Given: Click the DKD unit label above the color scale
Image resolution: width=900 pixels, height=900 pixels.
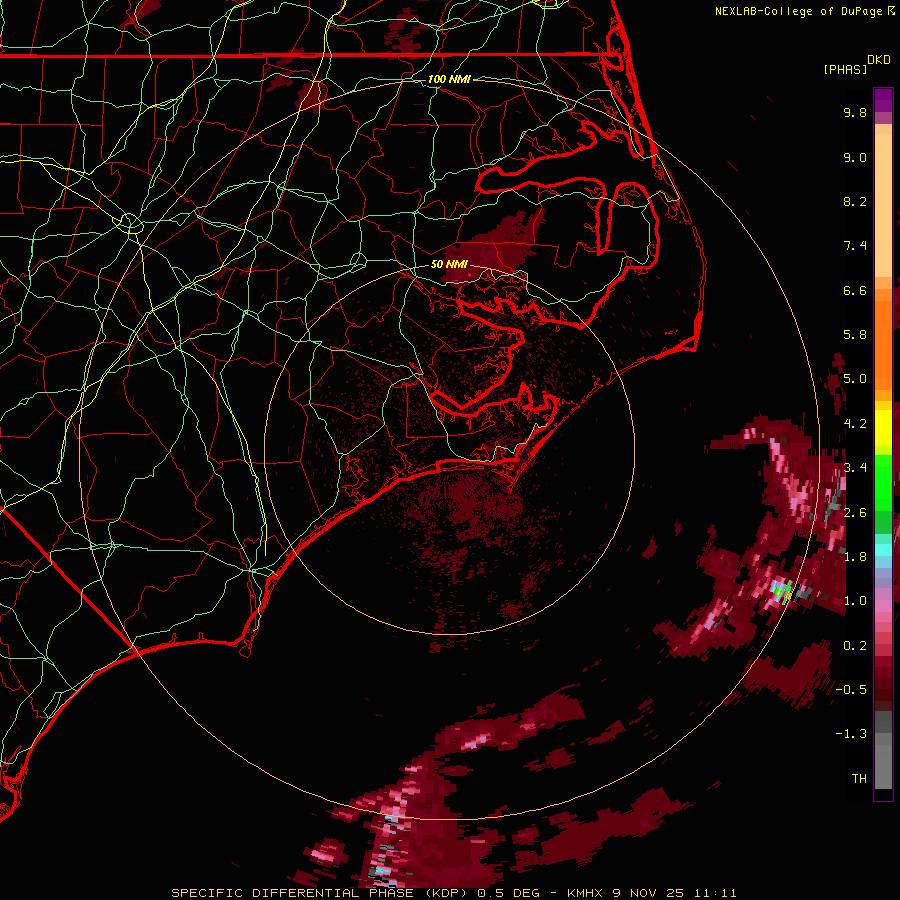Looking at the screenshot, I should click(x=879, y=60).
